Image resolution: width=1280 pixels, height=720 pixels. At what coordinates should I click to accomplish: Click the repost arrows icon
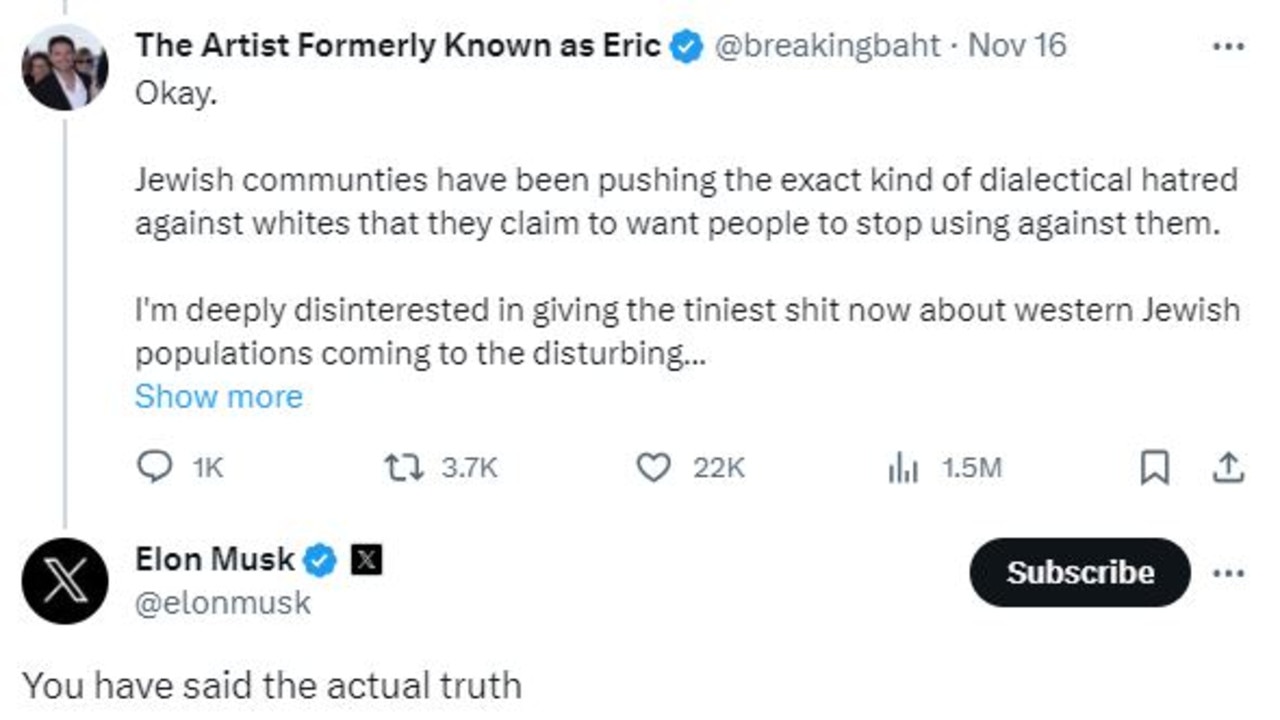coord(405,467)
